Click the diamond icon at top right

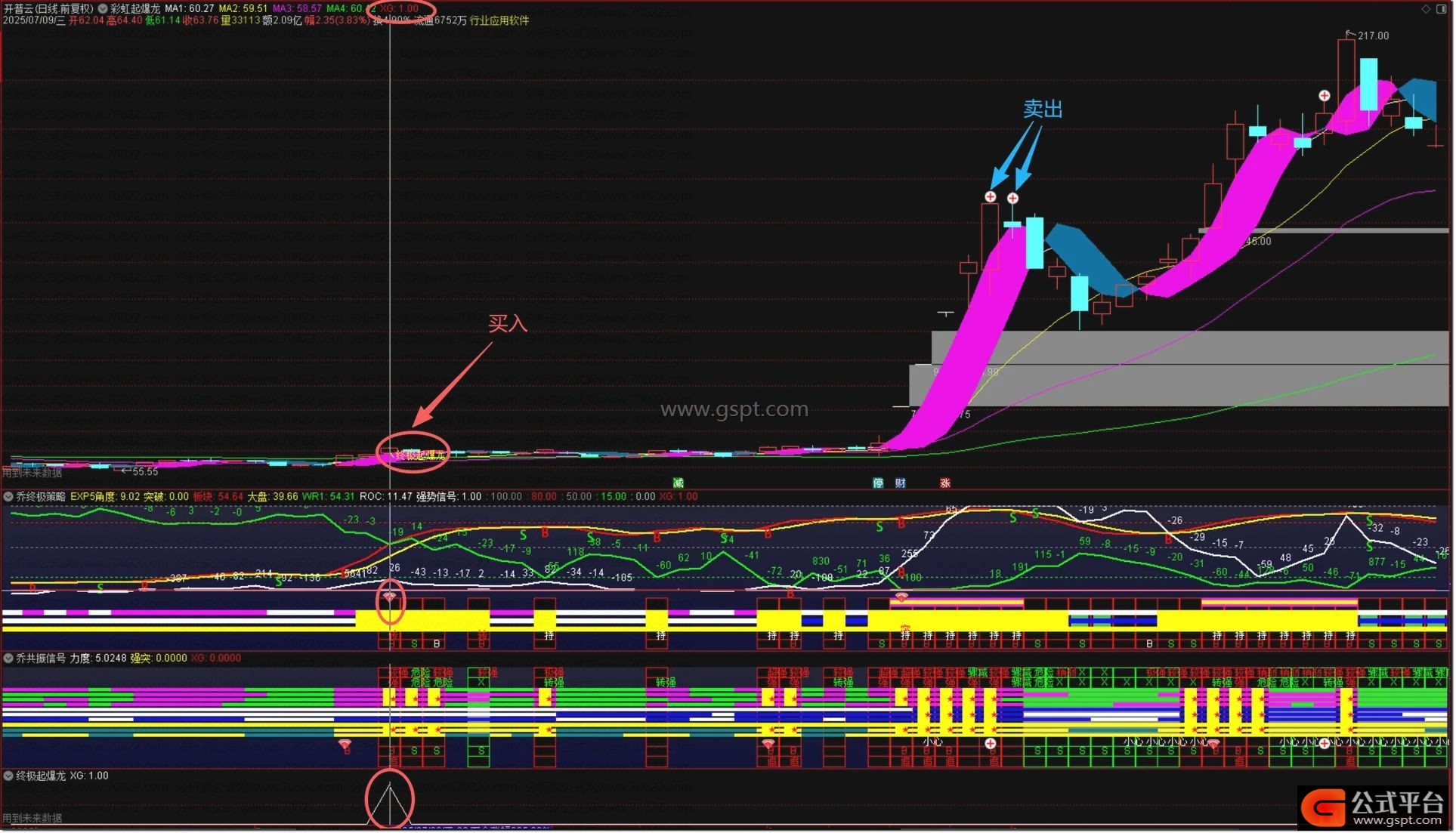[x=1427, y=9]
